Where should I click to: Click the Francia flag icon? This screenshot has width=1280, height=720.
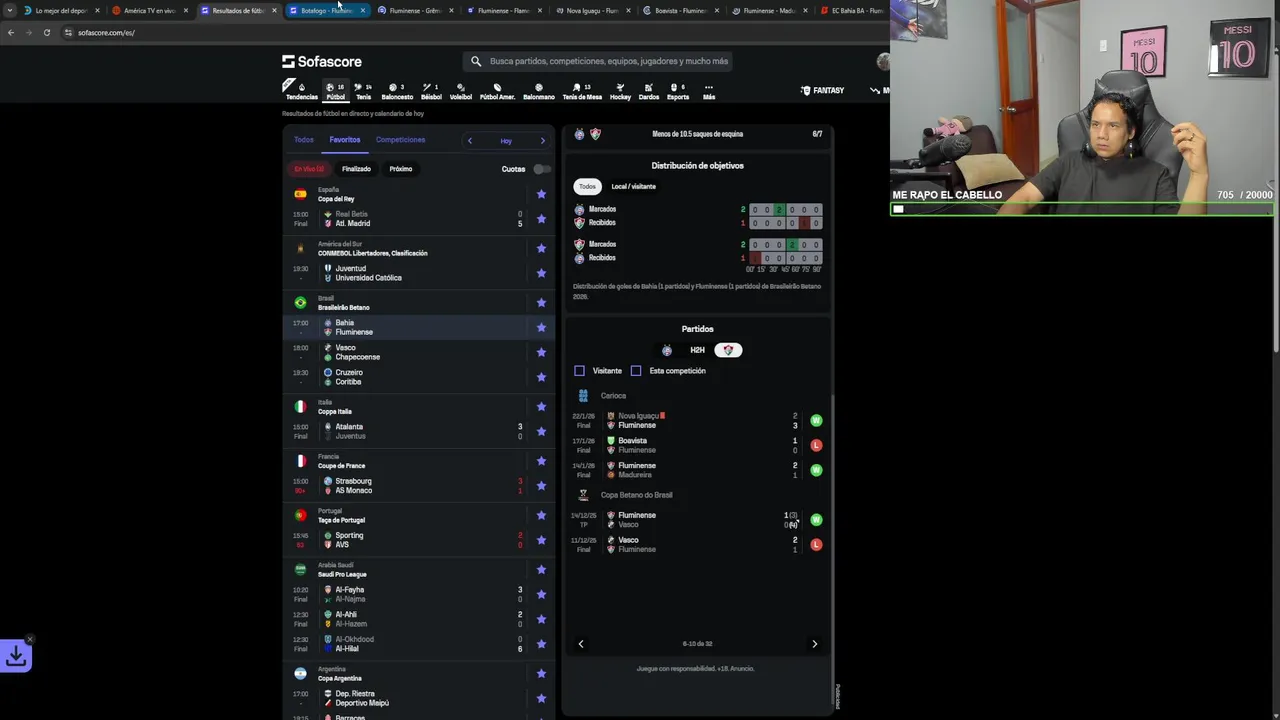point(300,461)
